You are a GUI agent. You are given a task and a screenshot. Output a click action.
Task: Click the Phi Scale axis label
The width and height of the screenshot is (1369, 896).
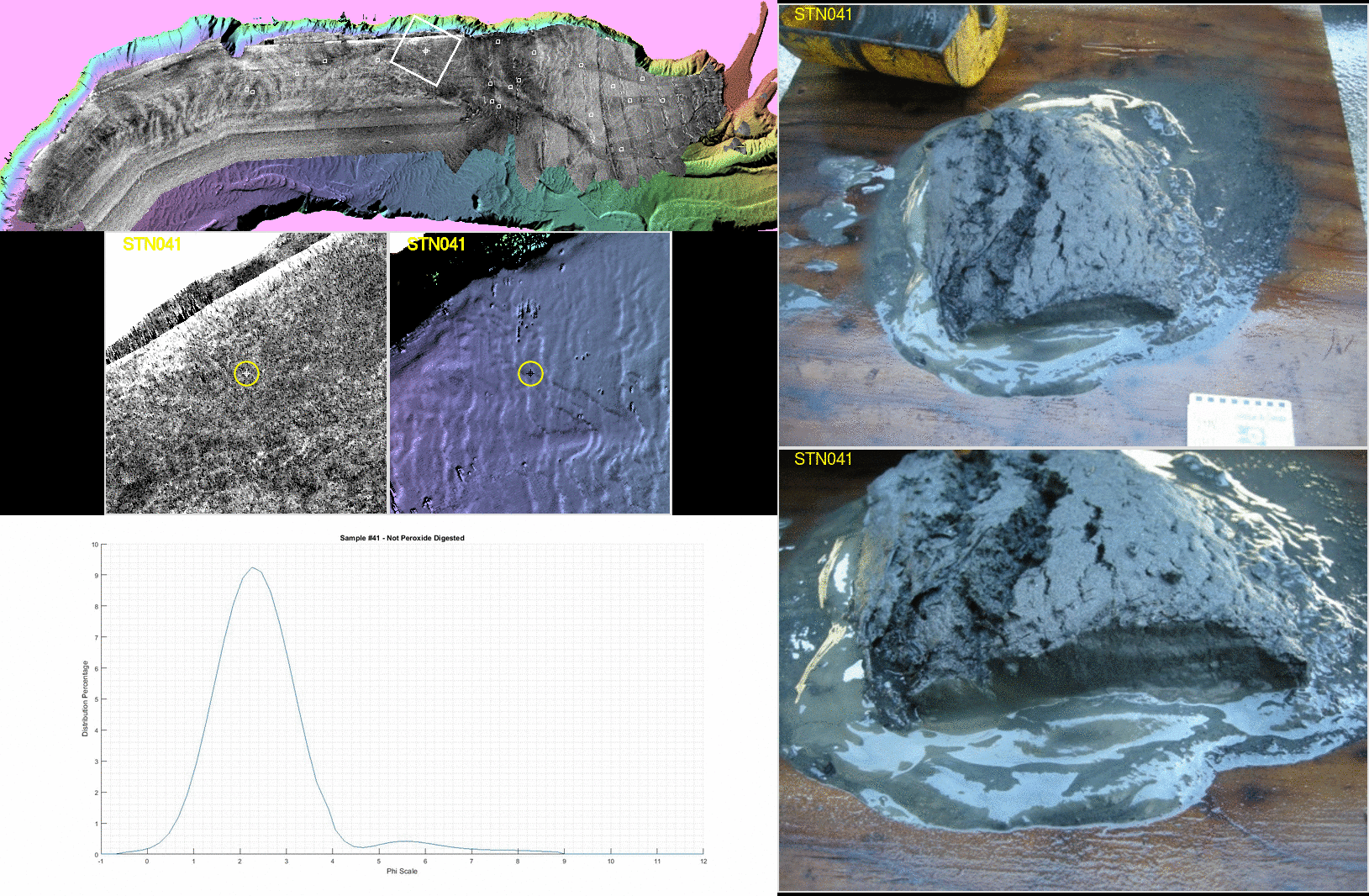pyautogui.click(x=402, y=871)
